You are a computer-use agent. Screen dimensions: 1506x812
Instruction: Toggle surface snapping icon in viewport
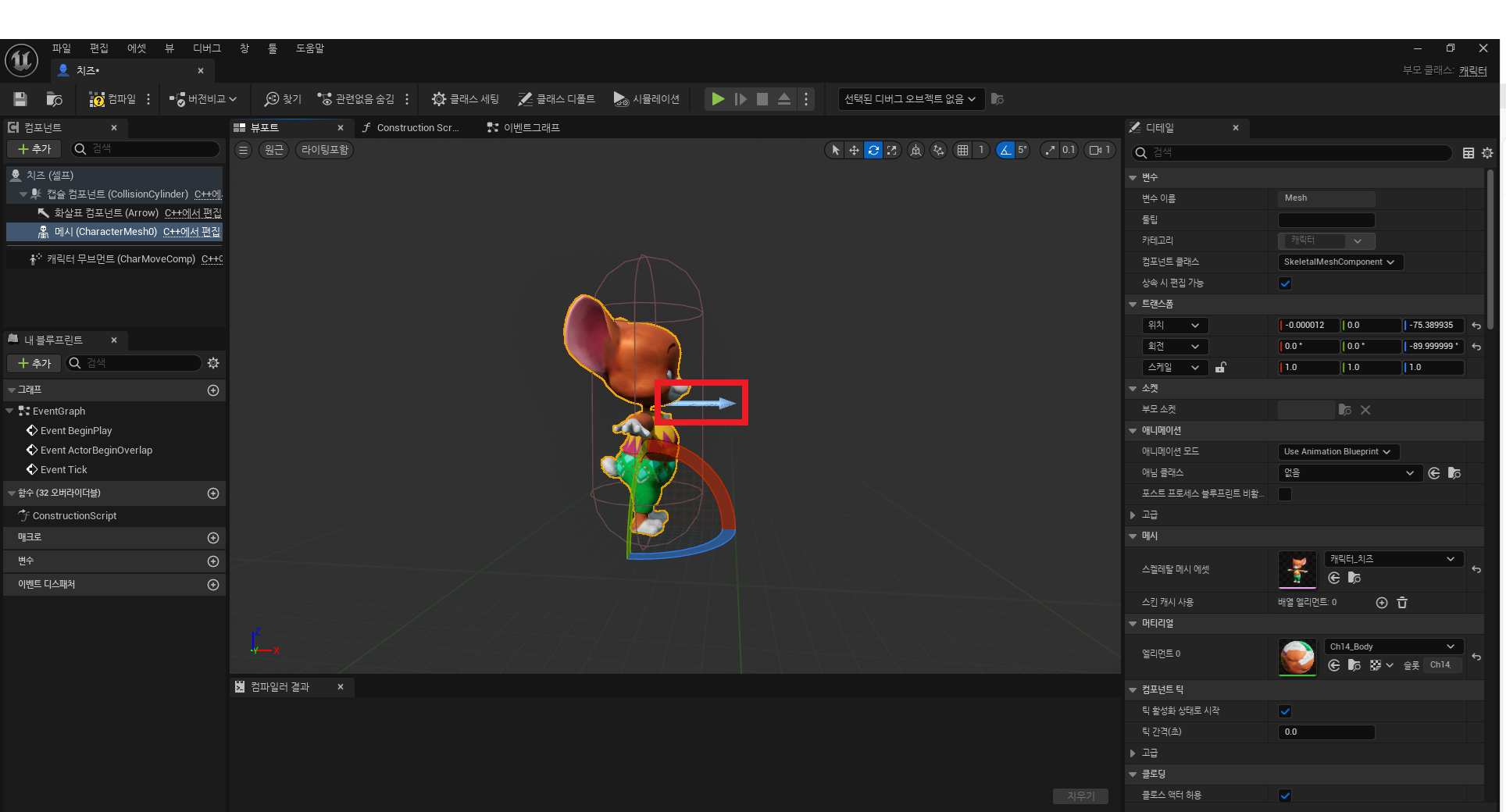pos(939,150)
